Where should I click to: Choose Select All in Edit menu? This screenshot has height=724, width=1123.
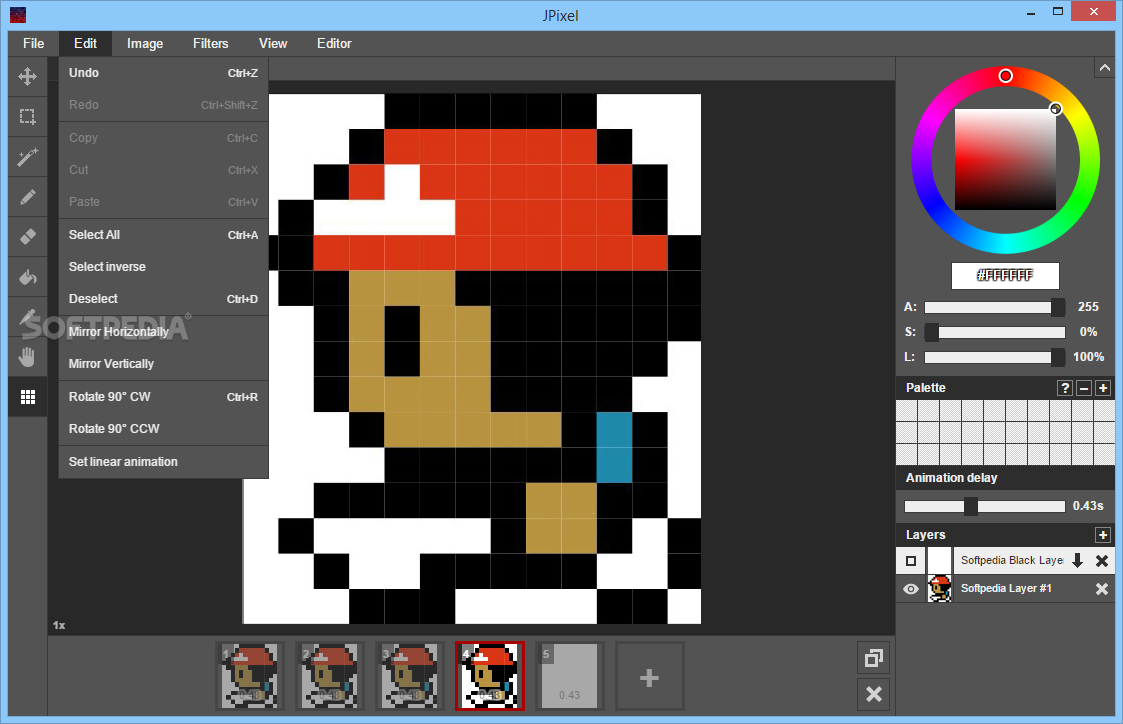(x=163, y=235)
